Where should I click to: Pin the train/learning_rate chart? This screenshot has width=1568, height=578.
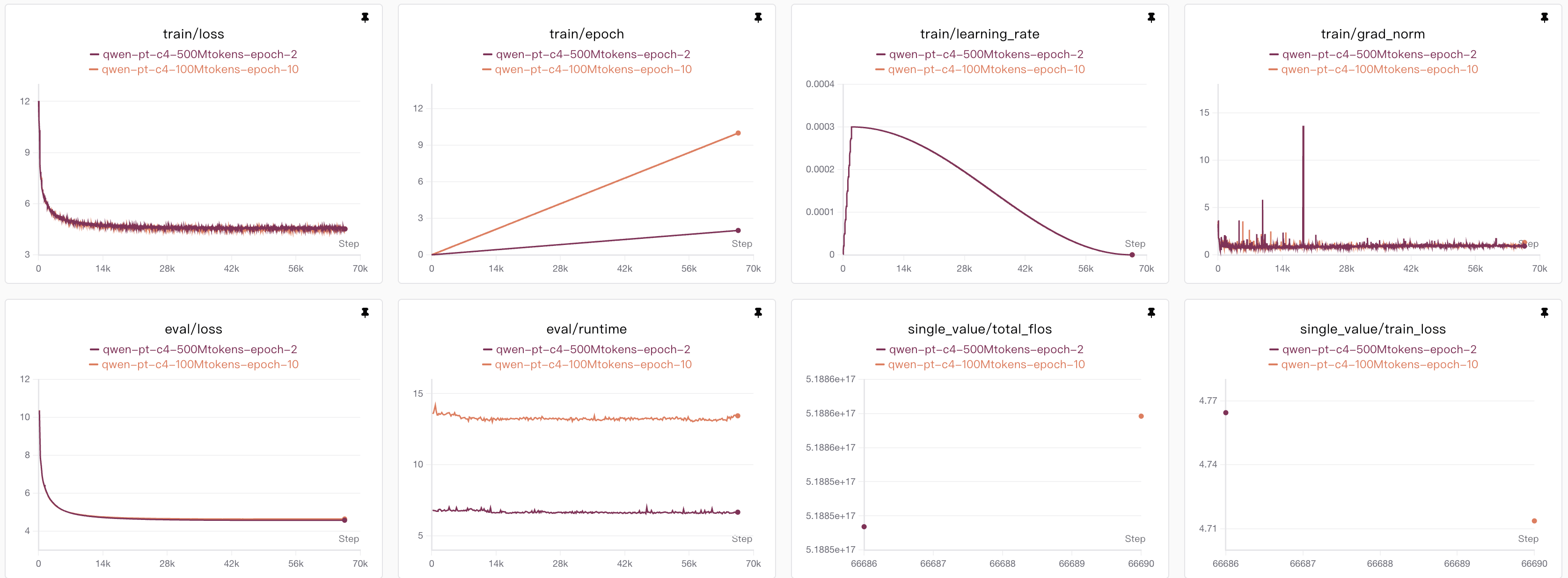[1151, 18]
